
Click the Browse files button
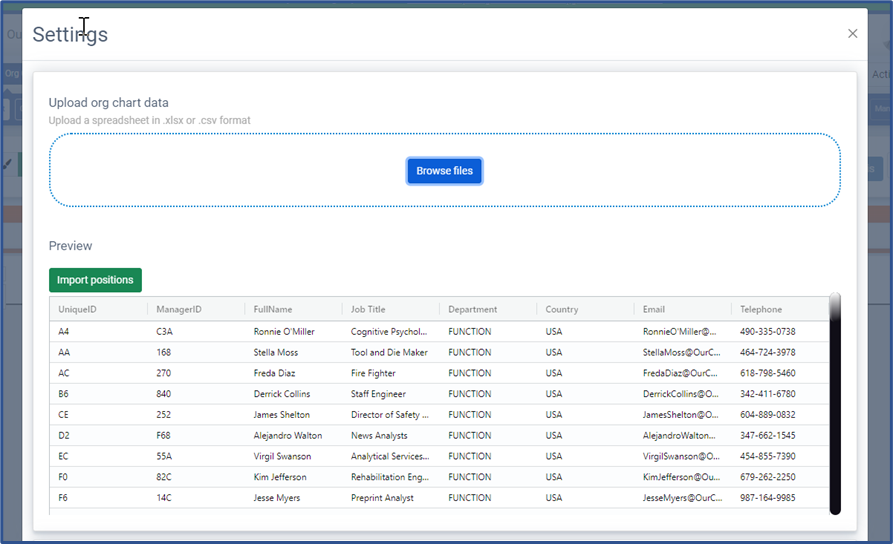tap(444, 171)
